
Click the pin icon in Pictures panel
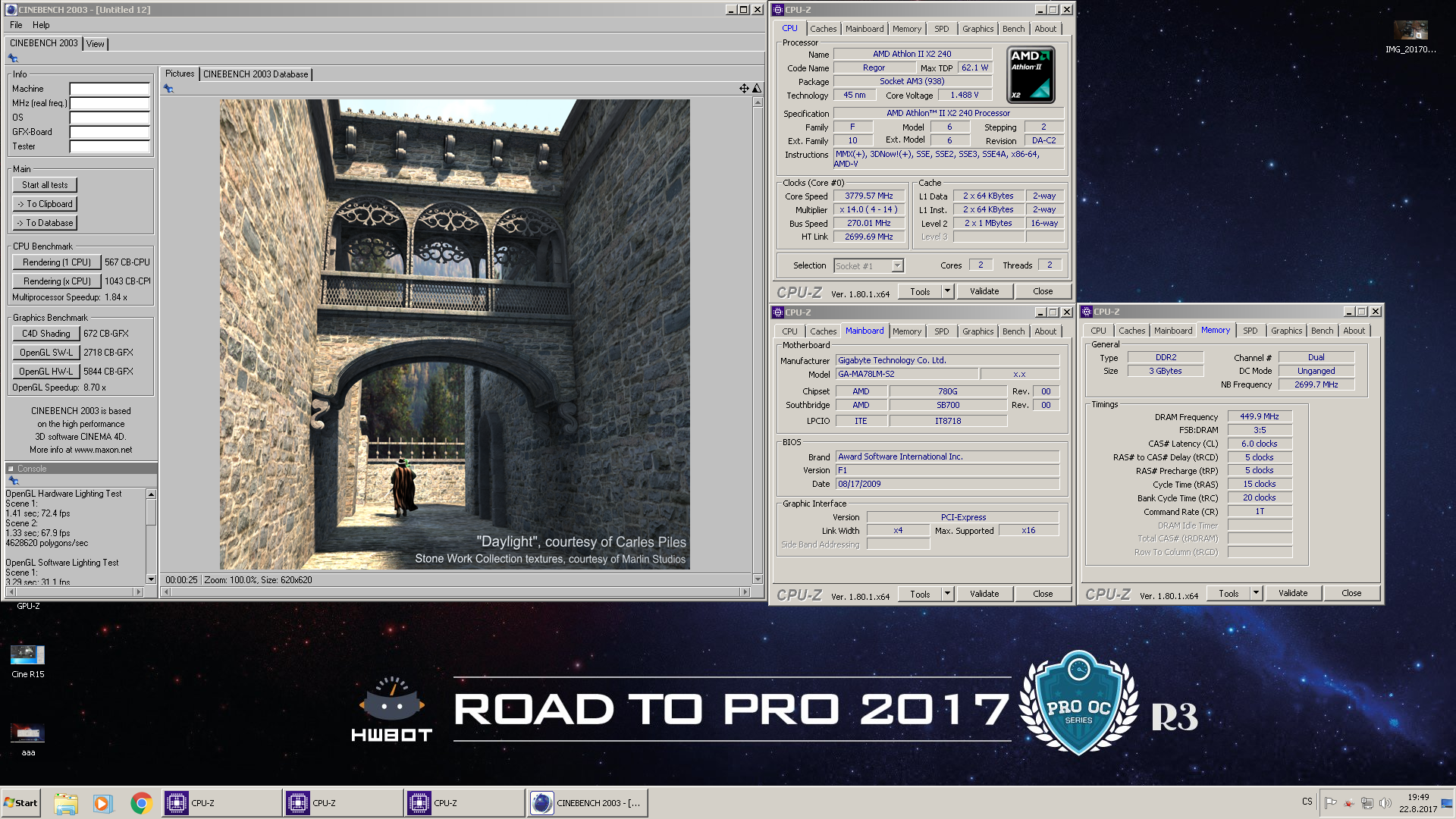tap(168, 89)
